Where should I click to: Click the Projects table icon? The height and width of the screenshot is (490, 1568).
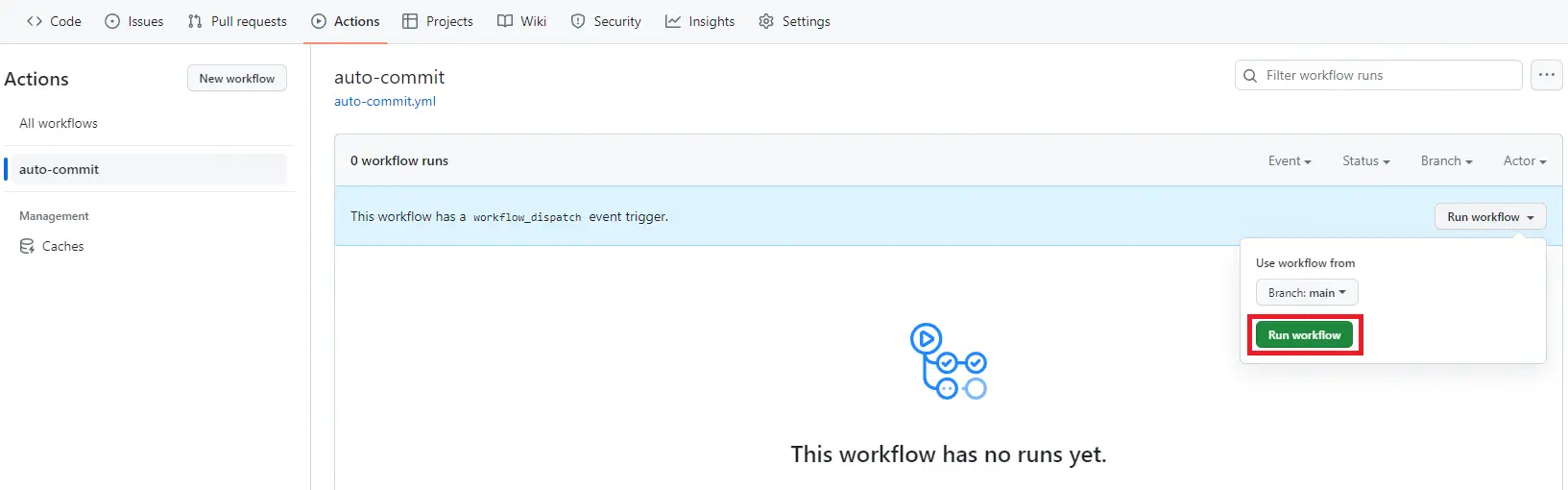point(410,21)
